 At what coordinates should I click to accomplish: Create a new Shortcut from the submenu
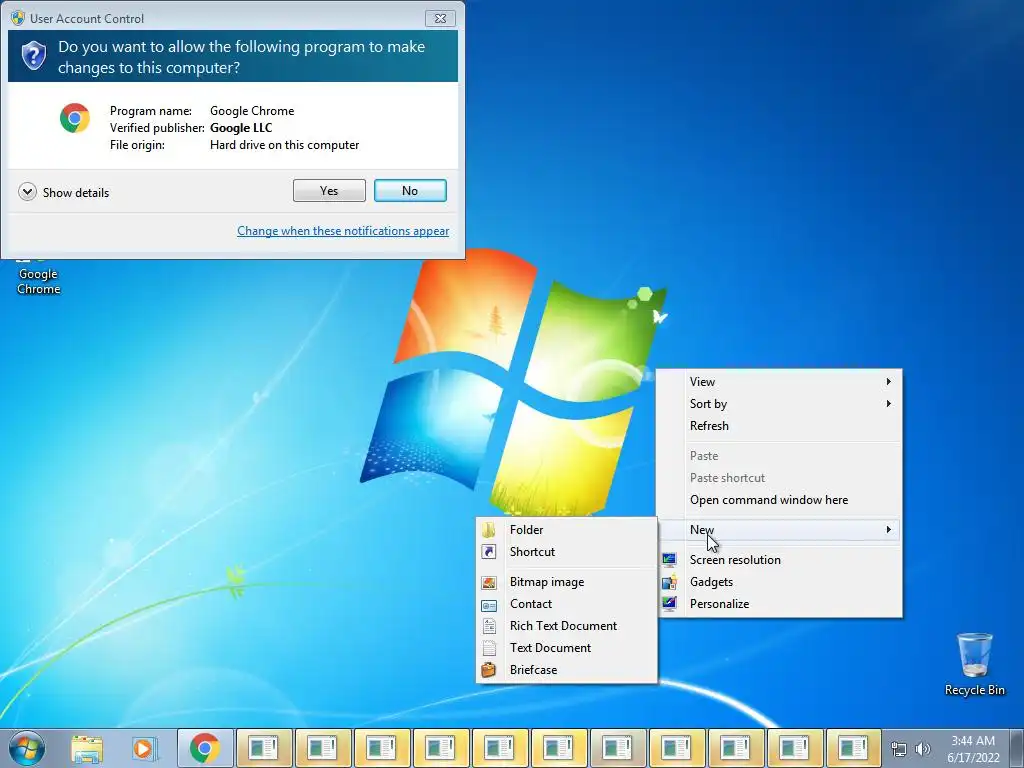tap(566, 552)
